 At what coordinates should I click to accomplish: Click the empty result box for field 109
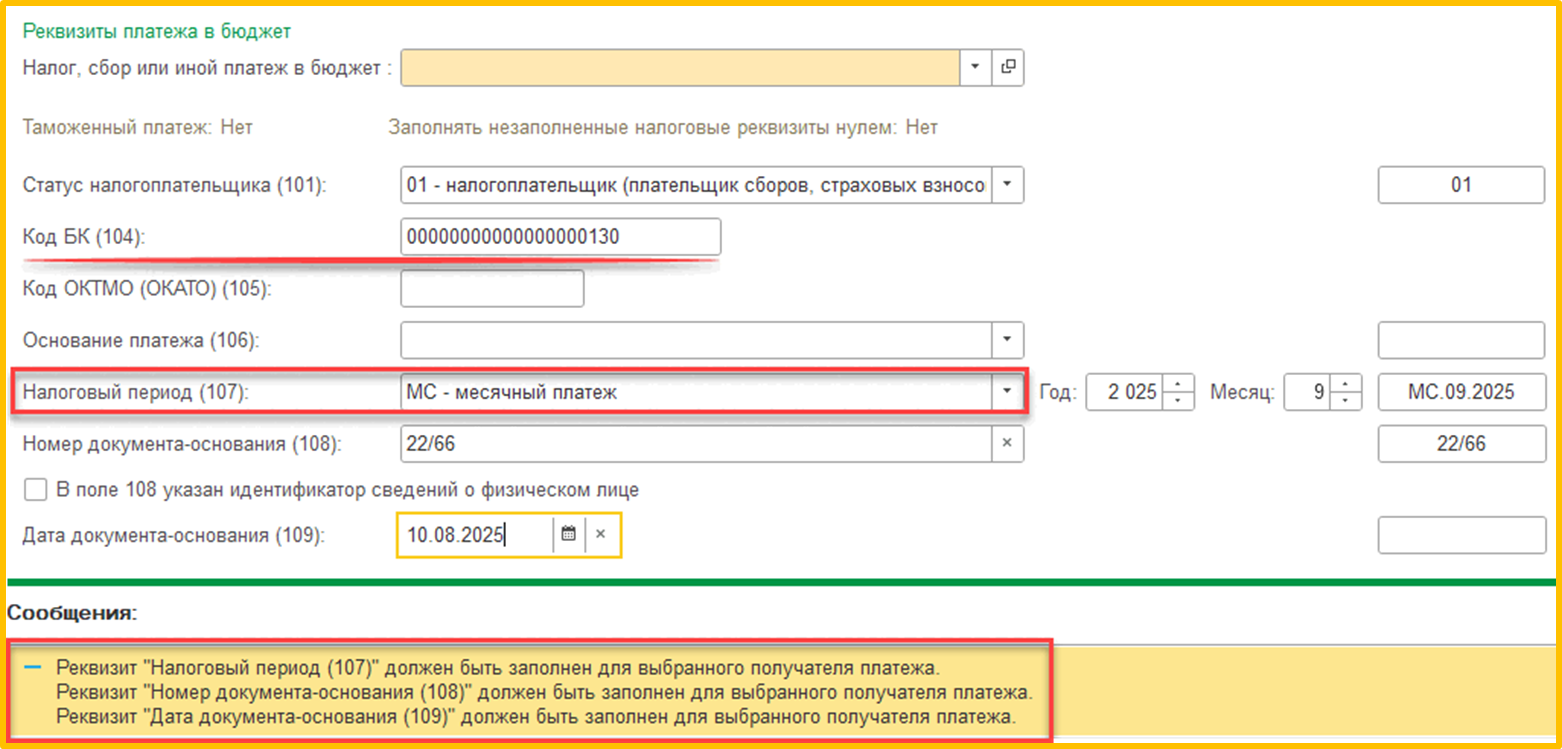point(1462,535)
